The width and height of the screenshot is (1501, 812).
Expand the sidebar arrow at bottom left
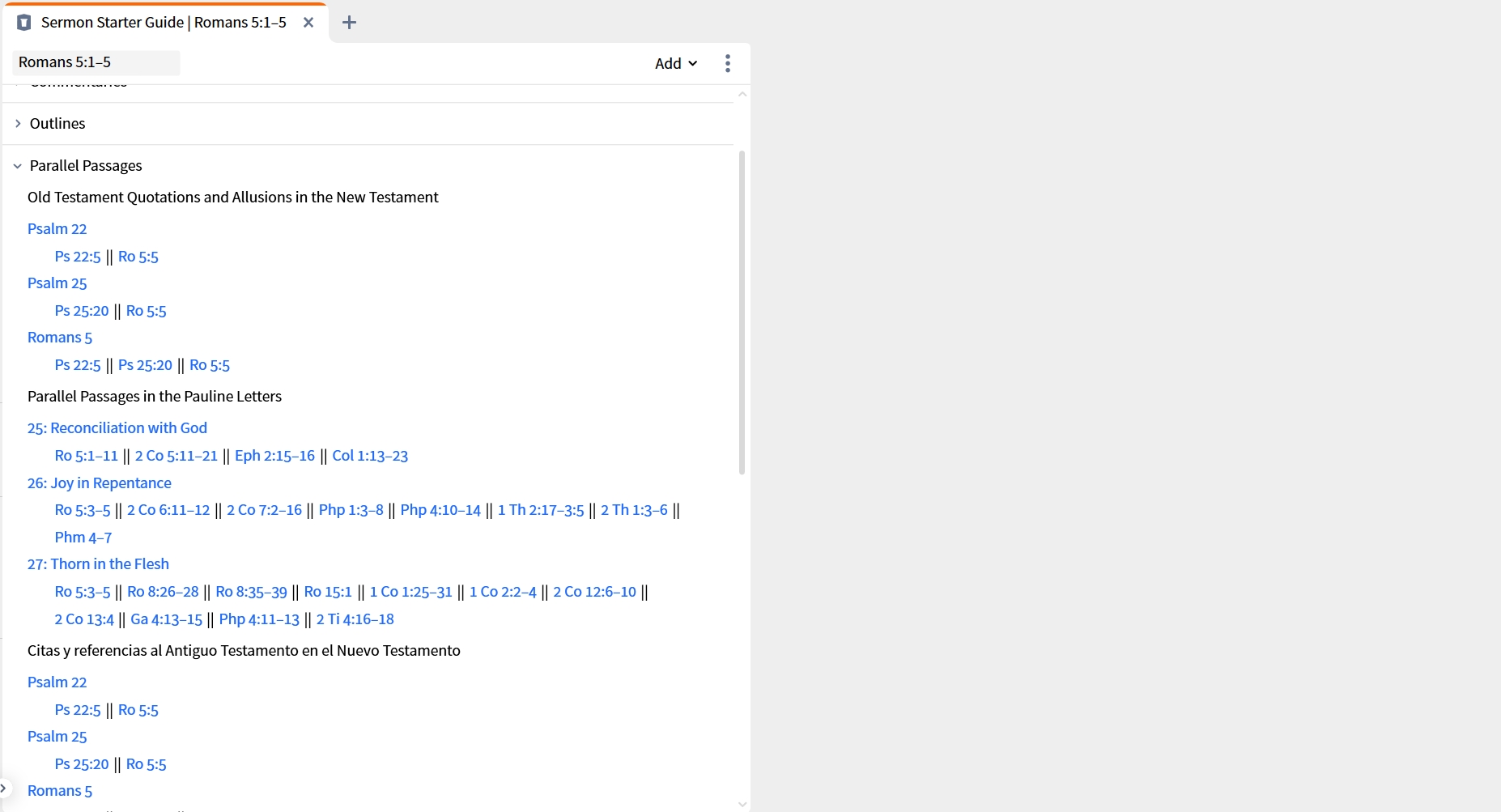(x=3, y=787)
